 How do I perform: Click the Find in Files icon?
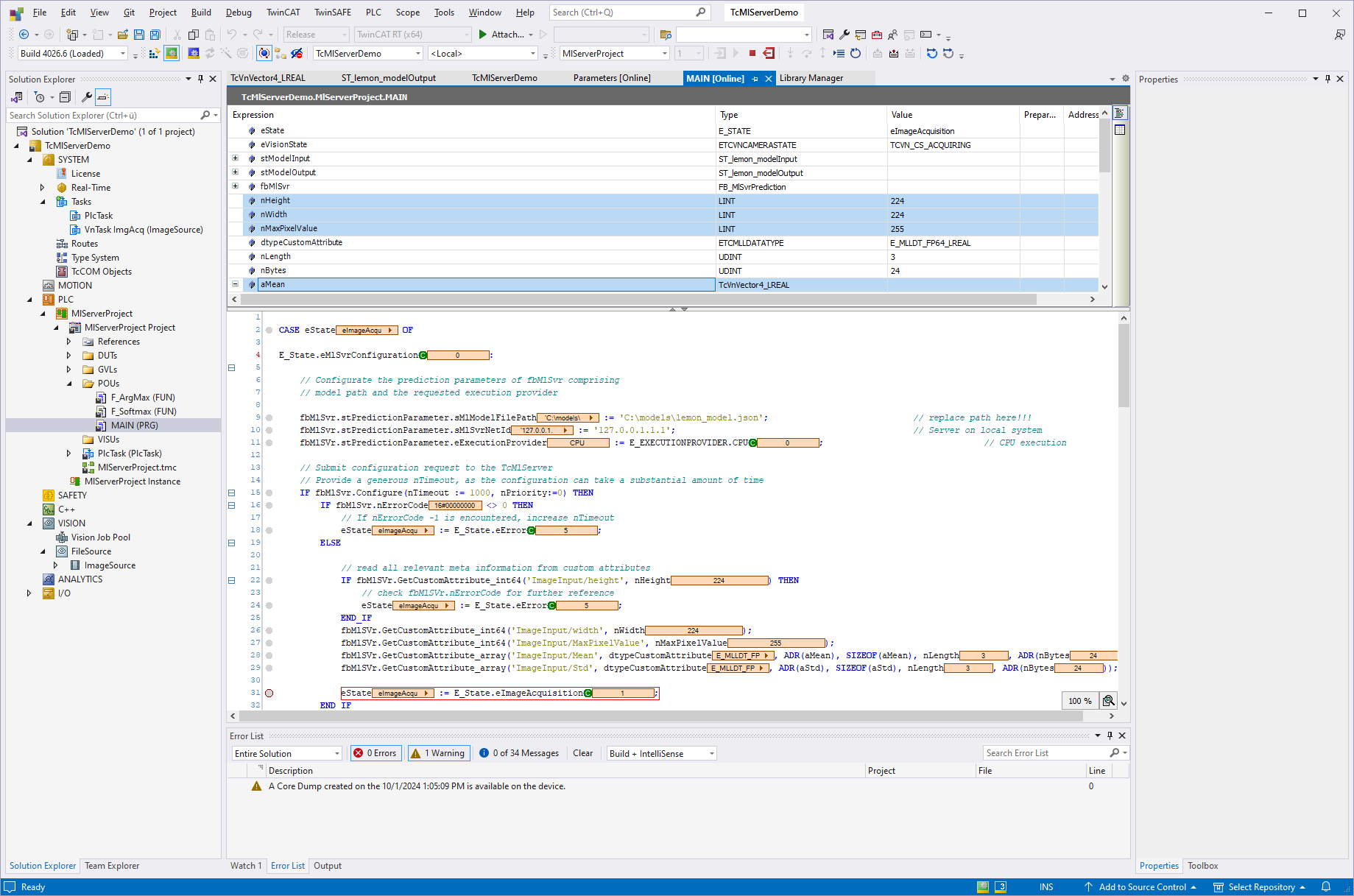pos(666,35)
